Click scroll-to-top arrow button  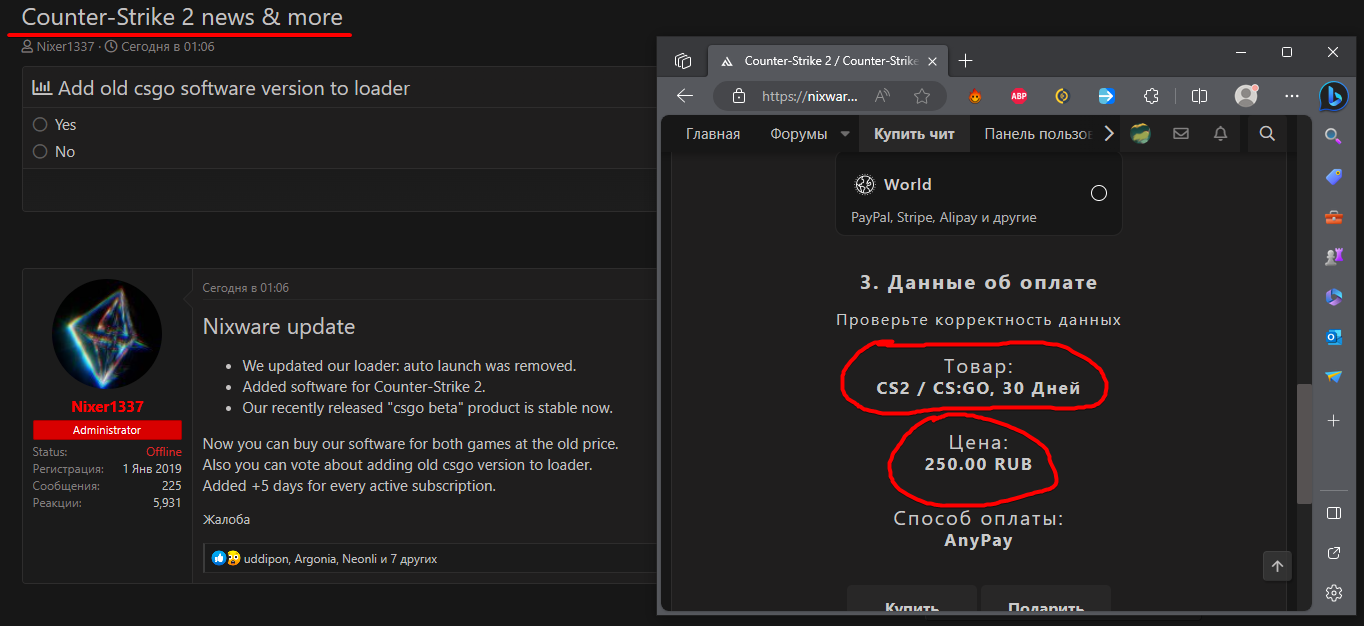tap(1277, 566)
